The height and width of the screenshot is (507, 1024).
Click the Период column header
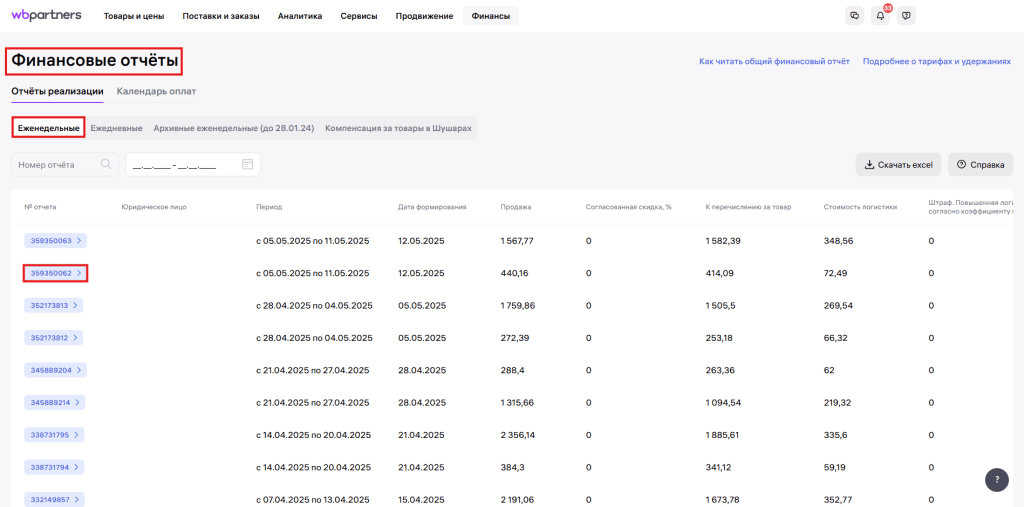pos(269,207)
